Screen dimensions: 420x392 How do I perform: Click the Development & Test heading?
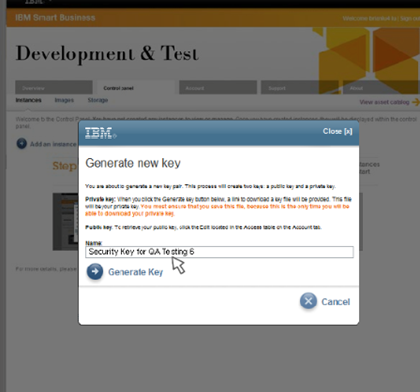pos(107,54)
